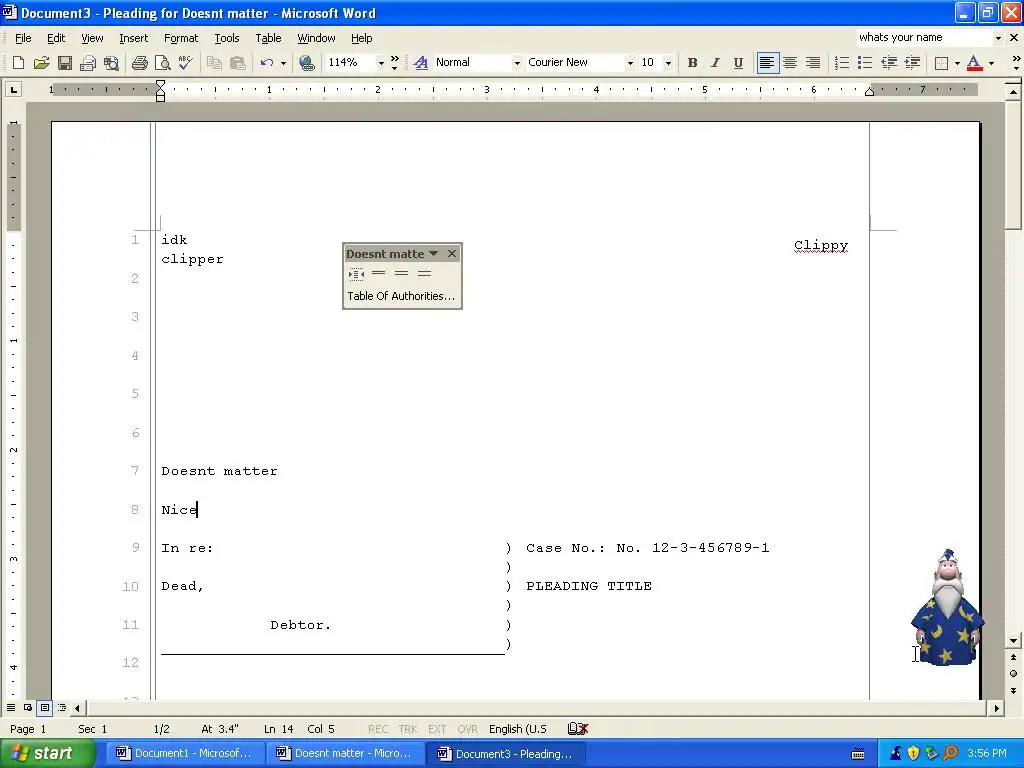1024x768 pixels.
Task: Click the Merlin wizard Office Assistant
Action: (947, 608)
